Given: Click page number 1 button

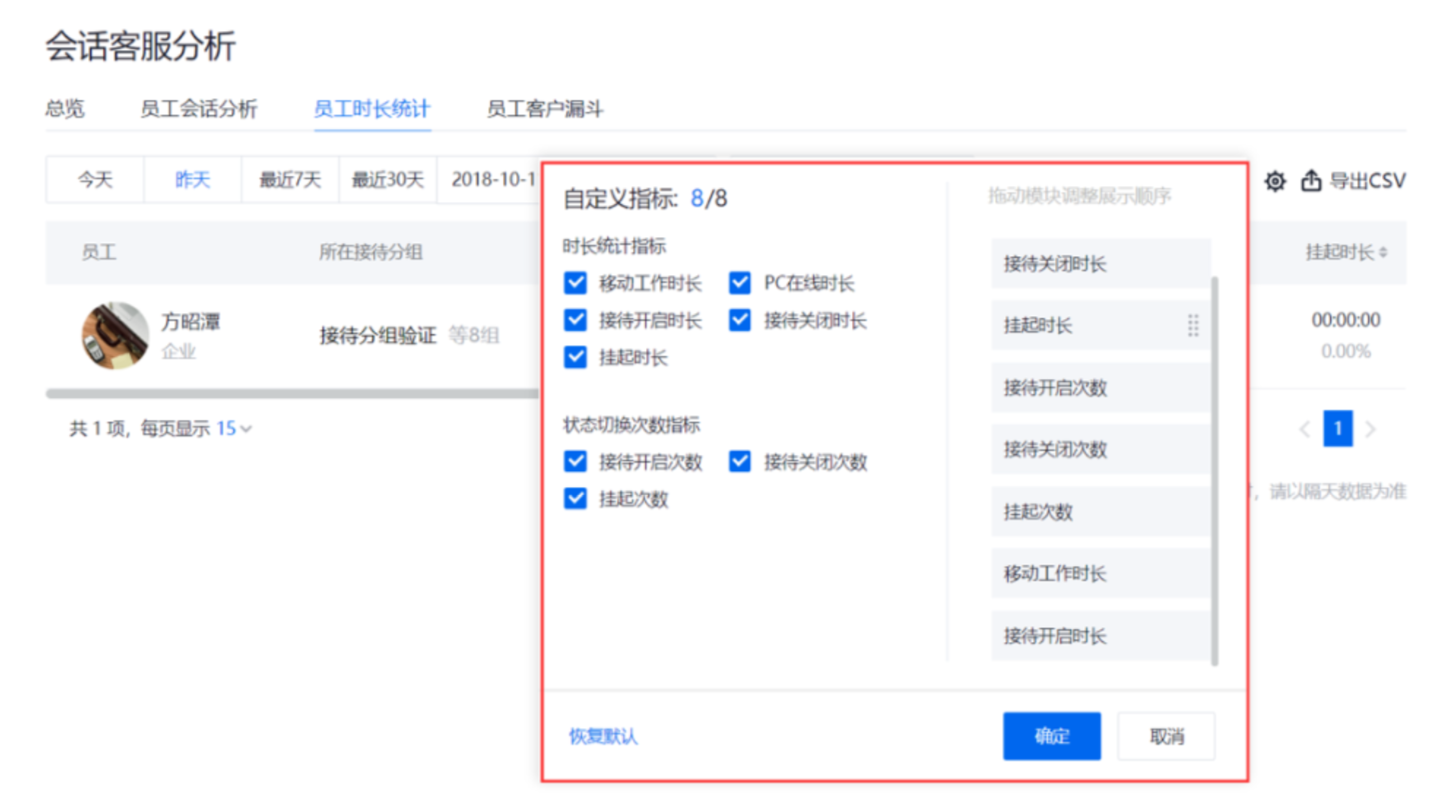Looking at the screenshot, I should tap(1338, 430).
